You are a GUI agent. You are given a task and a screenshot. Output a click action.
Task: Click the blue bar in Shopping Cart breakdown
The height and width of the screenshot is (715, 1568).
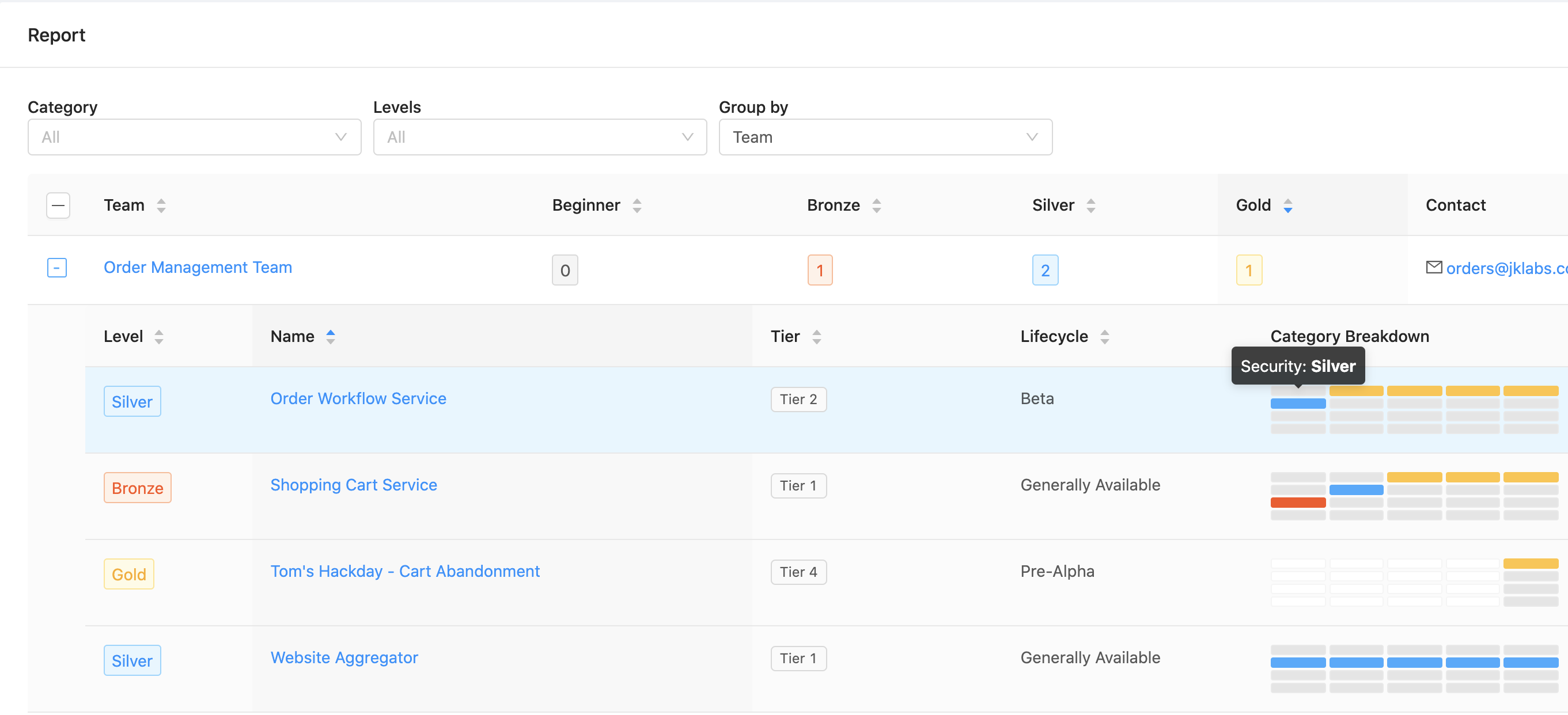1356,490
